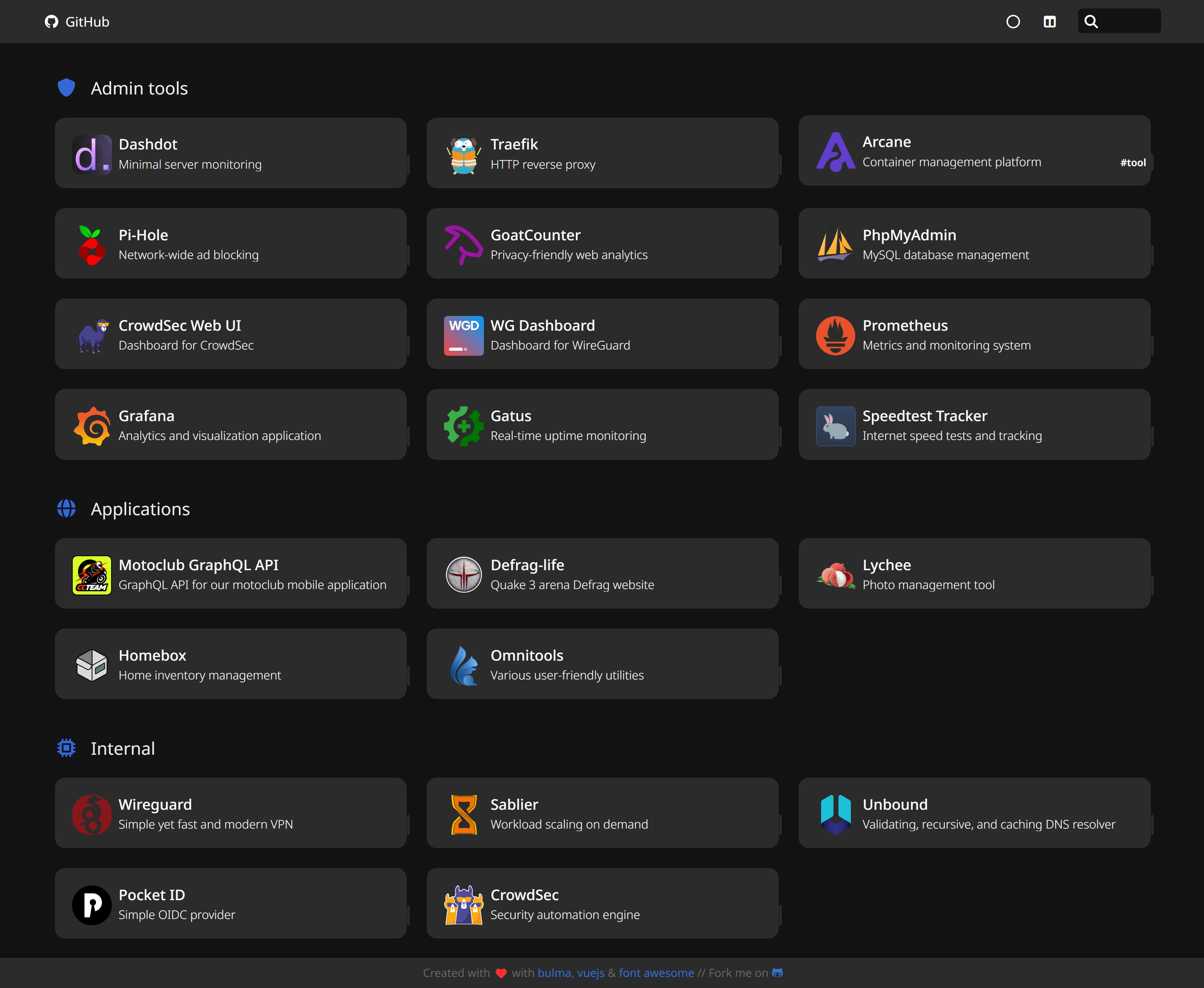Image resolution: width=1204 pixels, height=988 pixels.
Task: Toggle the light/dark theme circle icon
Action: pyautogui.click(x=1013, y=22)
